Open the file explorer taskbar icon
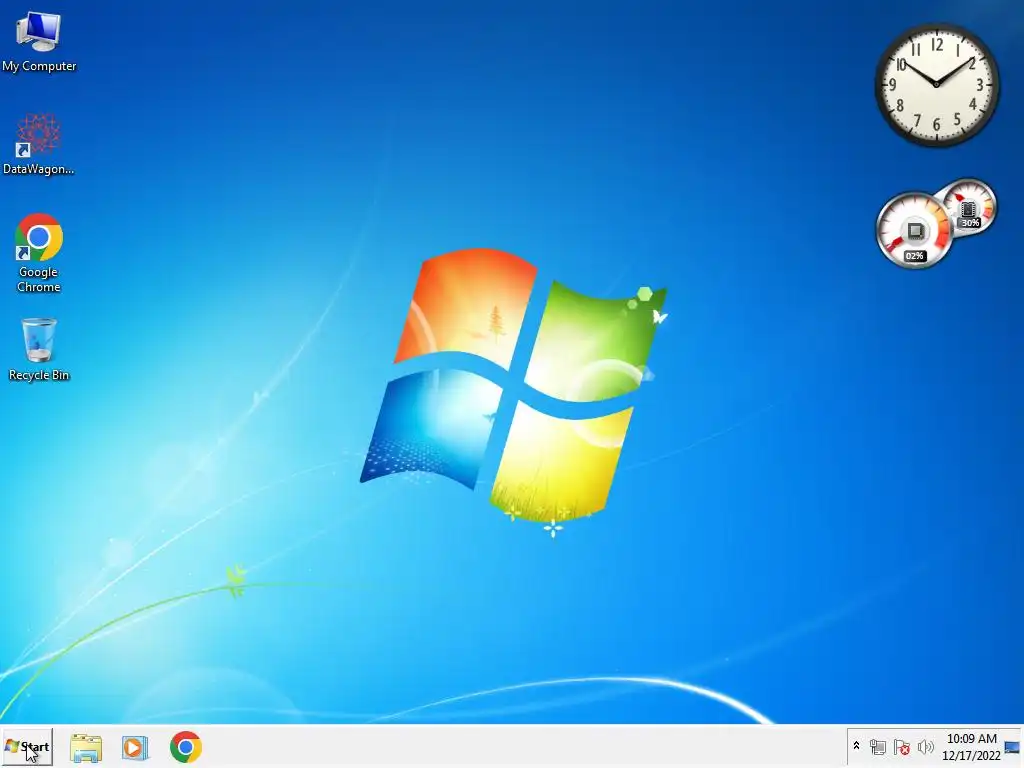1024x768 pixels. click(86, 748)
